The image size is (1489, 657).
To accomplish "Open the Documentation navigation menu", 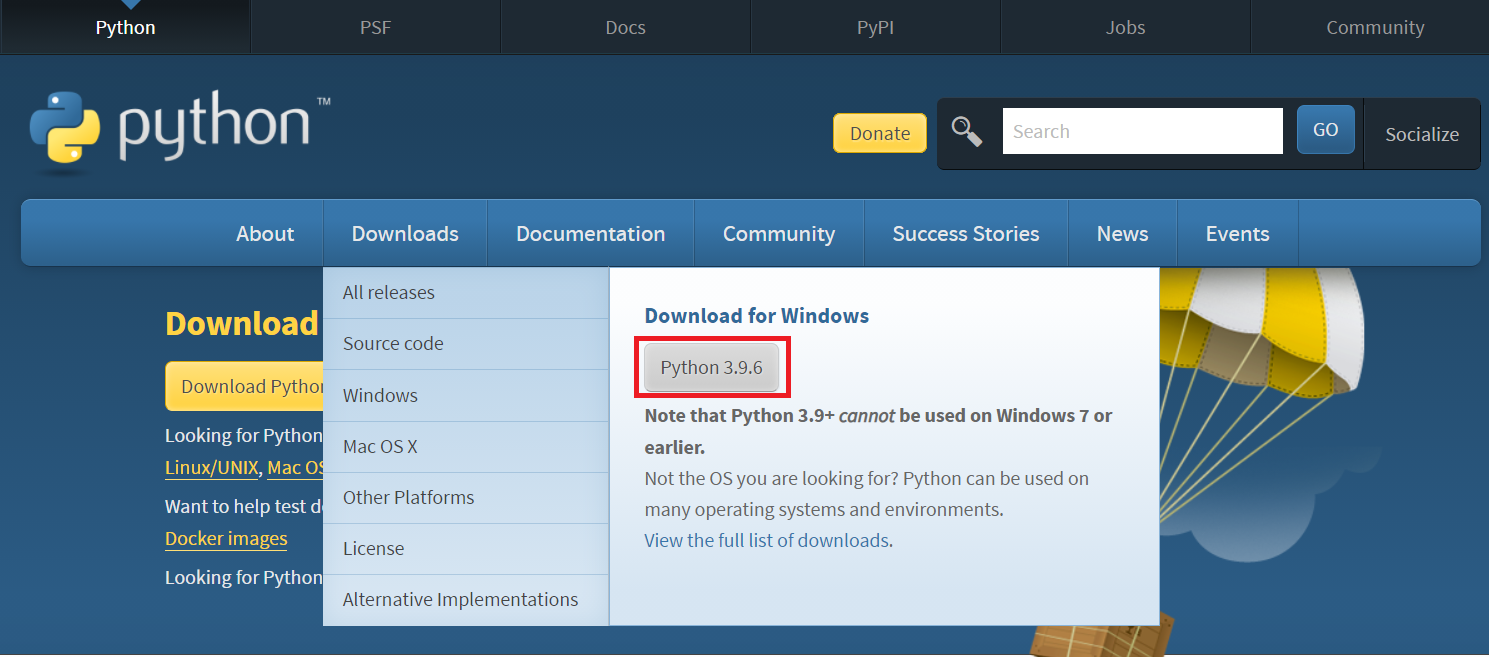I will (590, 233).
